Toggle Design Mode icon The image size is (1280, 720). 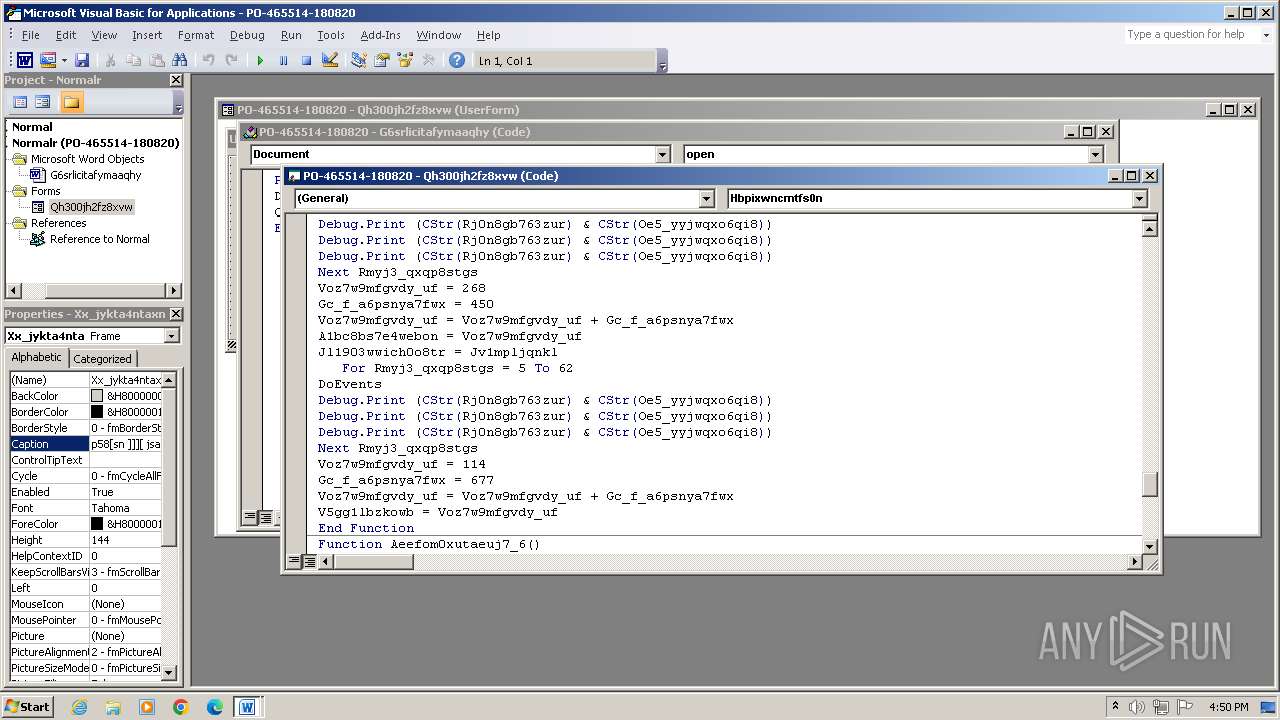330,61
